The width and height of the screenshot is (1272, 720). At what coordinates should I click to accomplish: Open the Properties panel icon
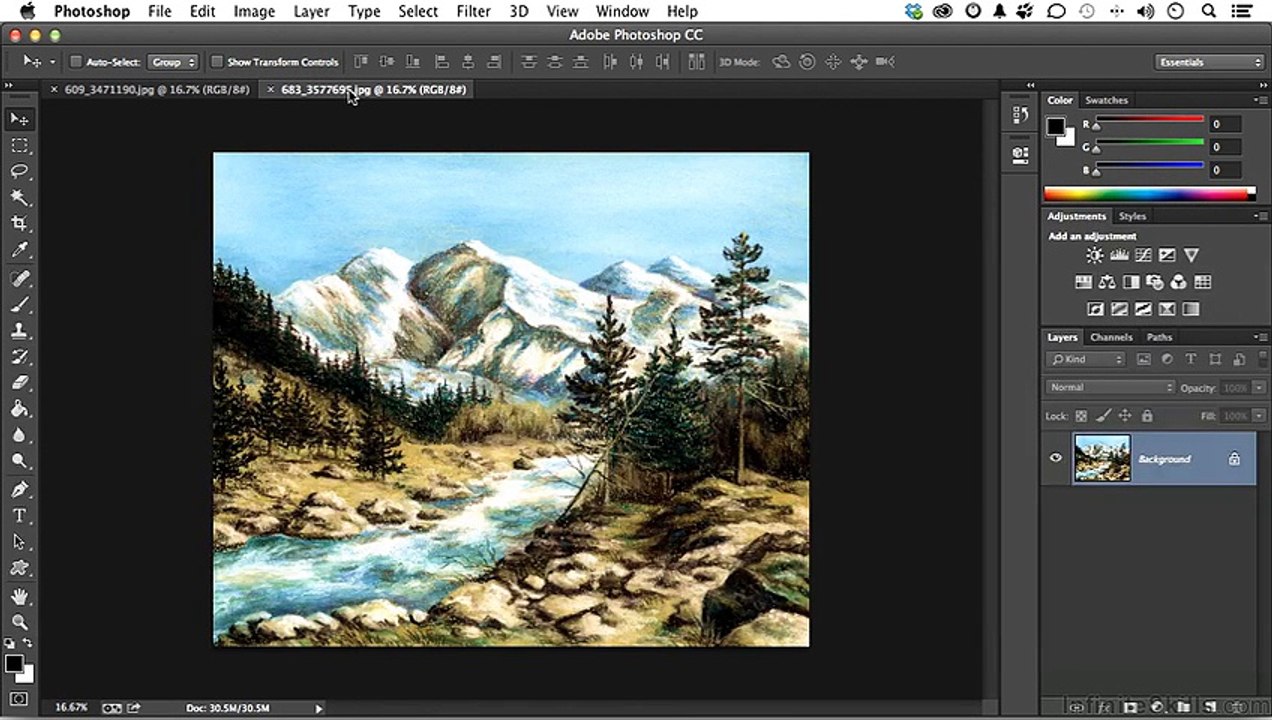point(1020,155)
